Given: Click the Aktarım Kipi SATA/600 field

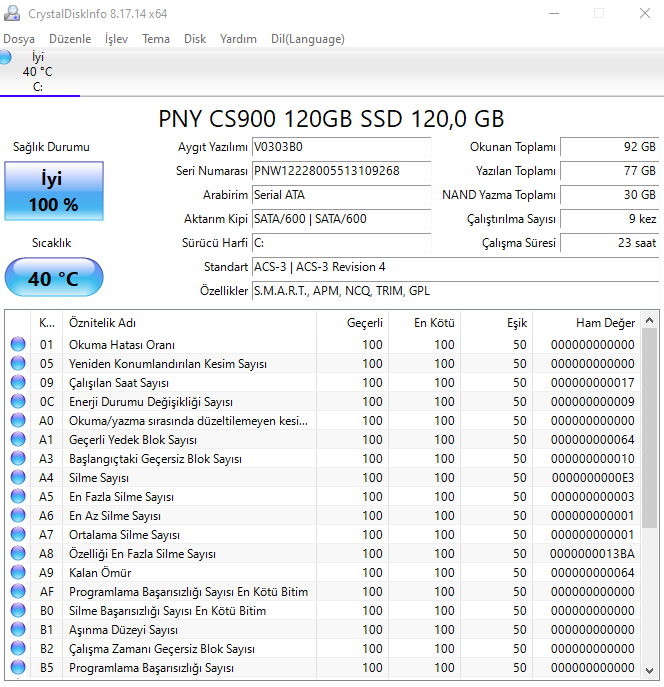Looking at the screenshot, I should pos(342,219).
